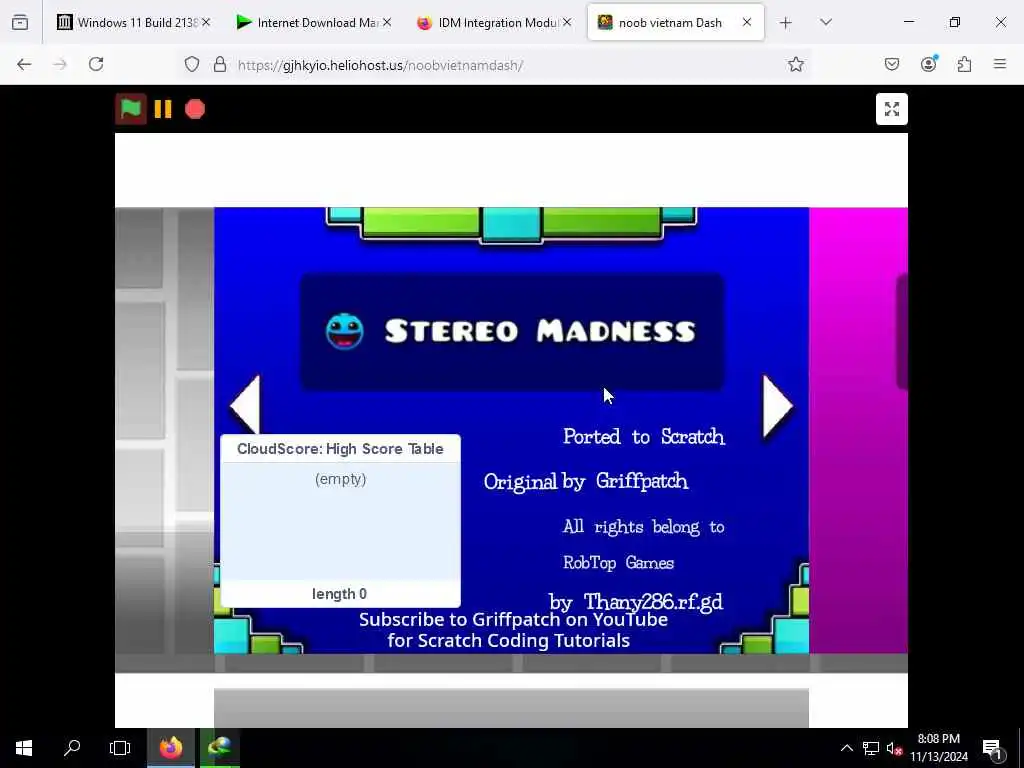Click the "Original by Griffpatch" text
Image resolution: width=1024 pixels, height=768 pixels.
[586, 482]
